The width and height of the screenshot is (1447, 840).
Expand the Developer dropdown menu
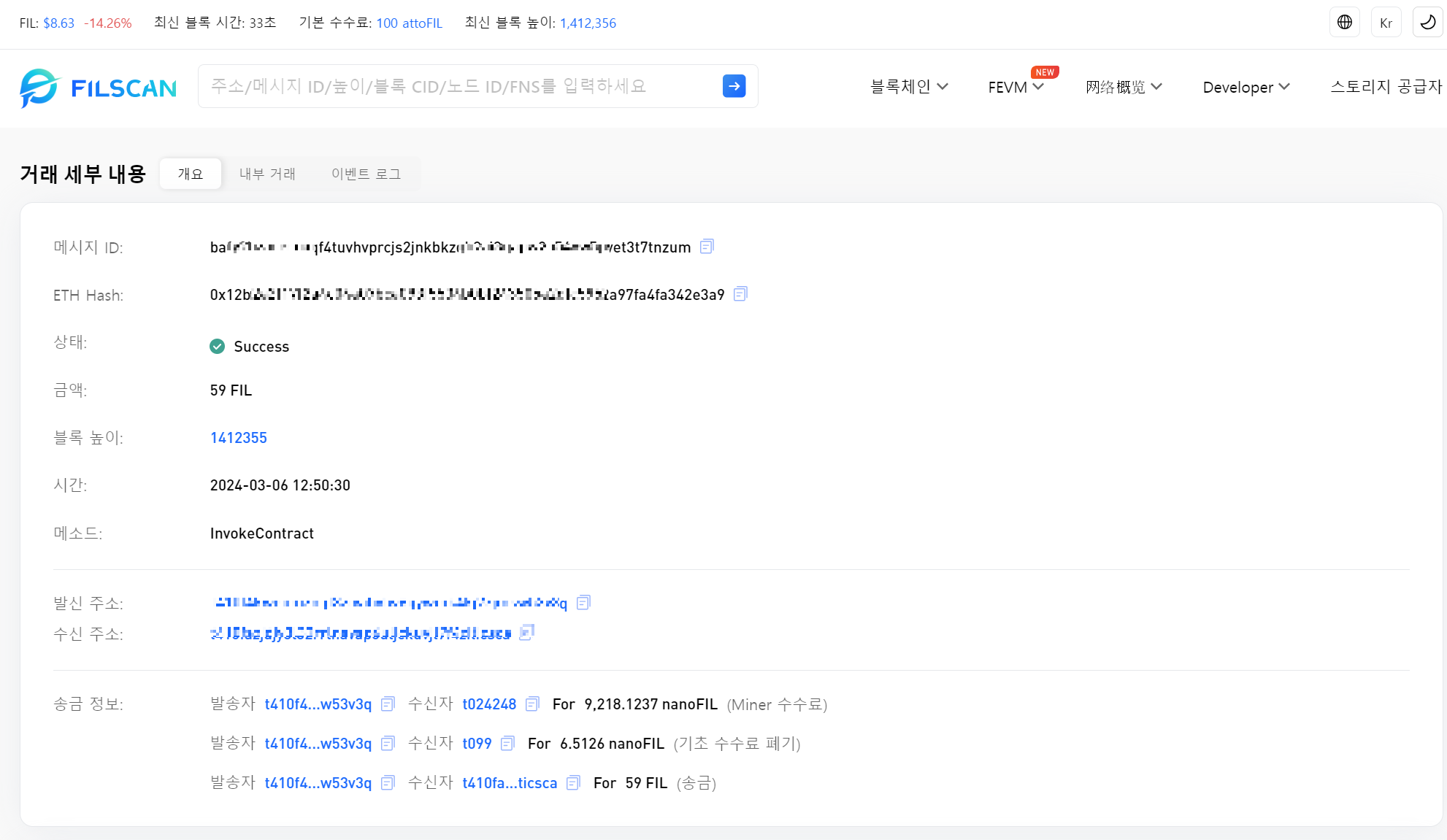pos(1246,87)
